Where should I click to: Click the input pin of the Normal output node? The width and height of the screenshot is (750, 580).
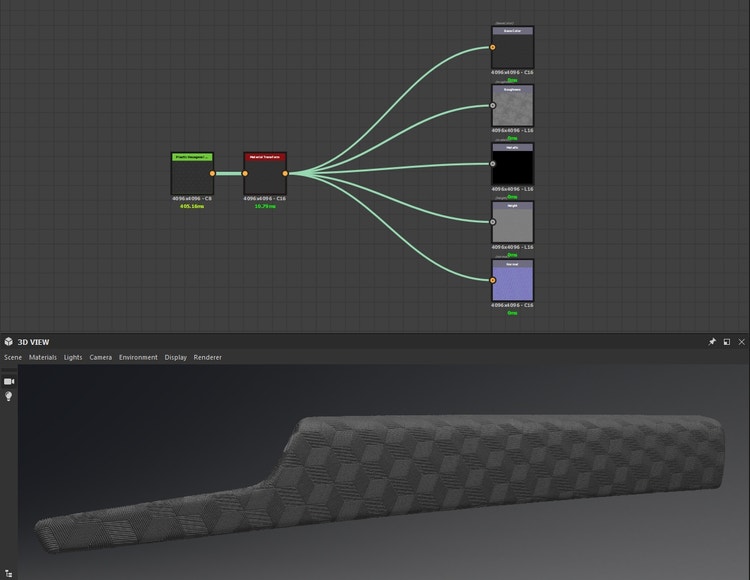(x=493, y=280)
